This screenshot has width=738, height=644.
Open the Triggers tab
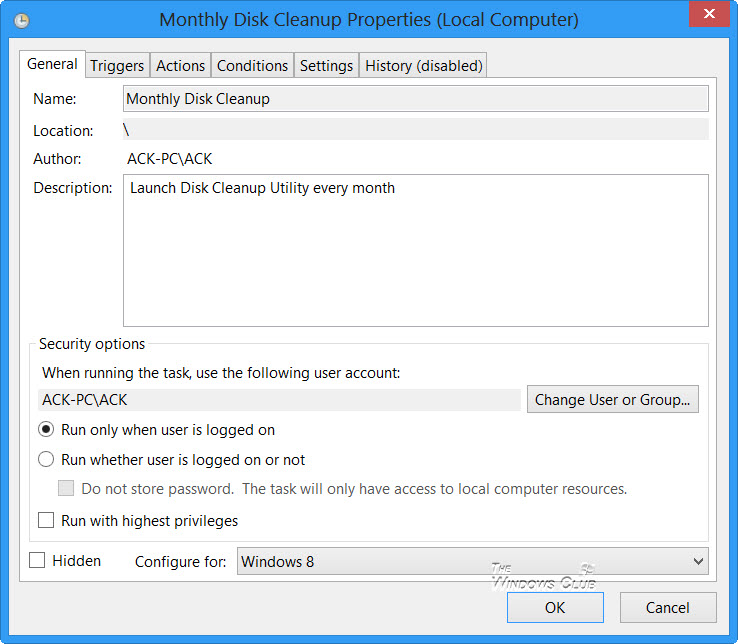coord(117,66)
